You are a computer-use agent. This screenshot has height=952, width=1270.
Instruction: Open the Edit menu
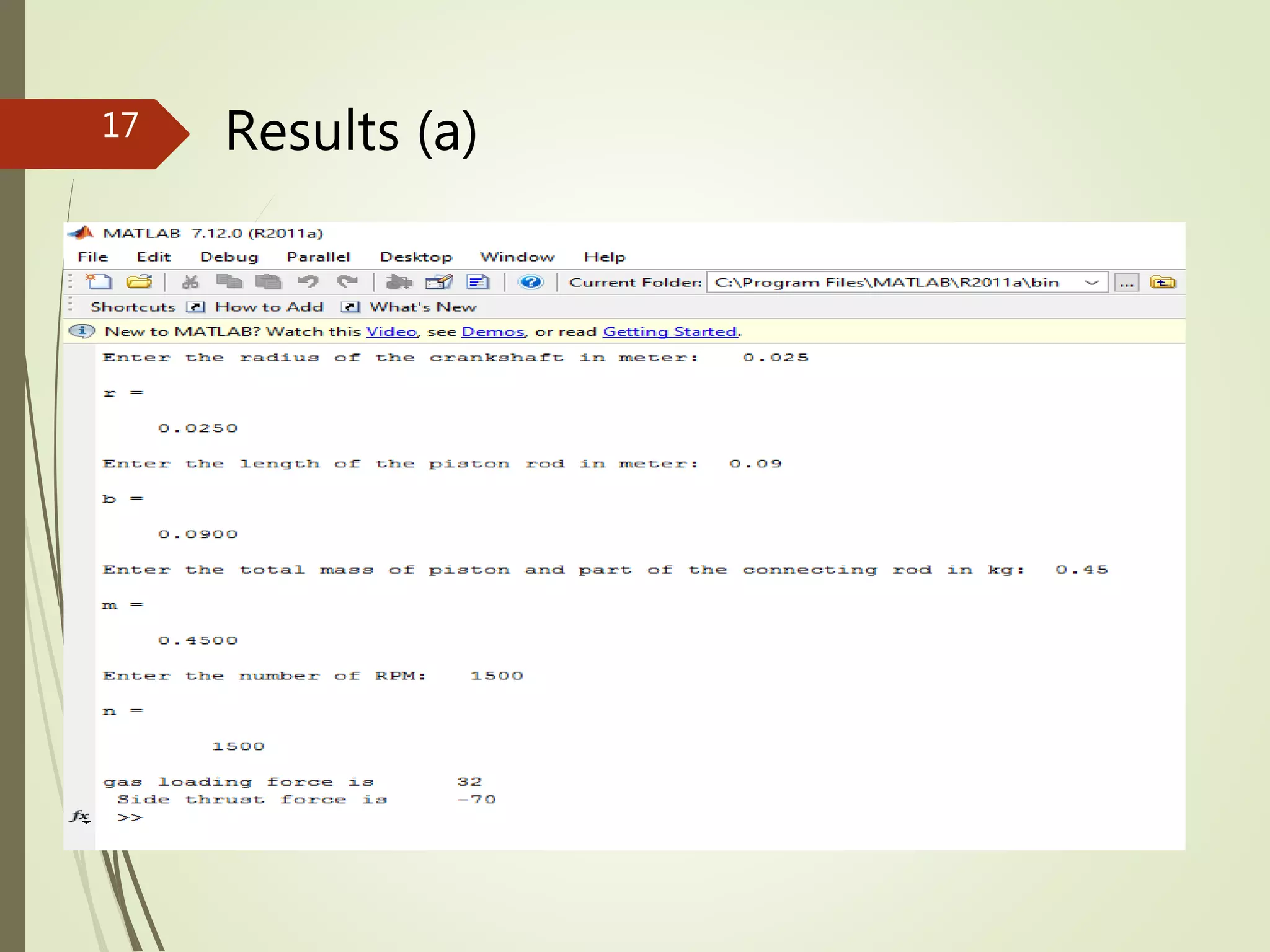[x=153, y=257]
